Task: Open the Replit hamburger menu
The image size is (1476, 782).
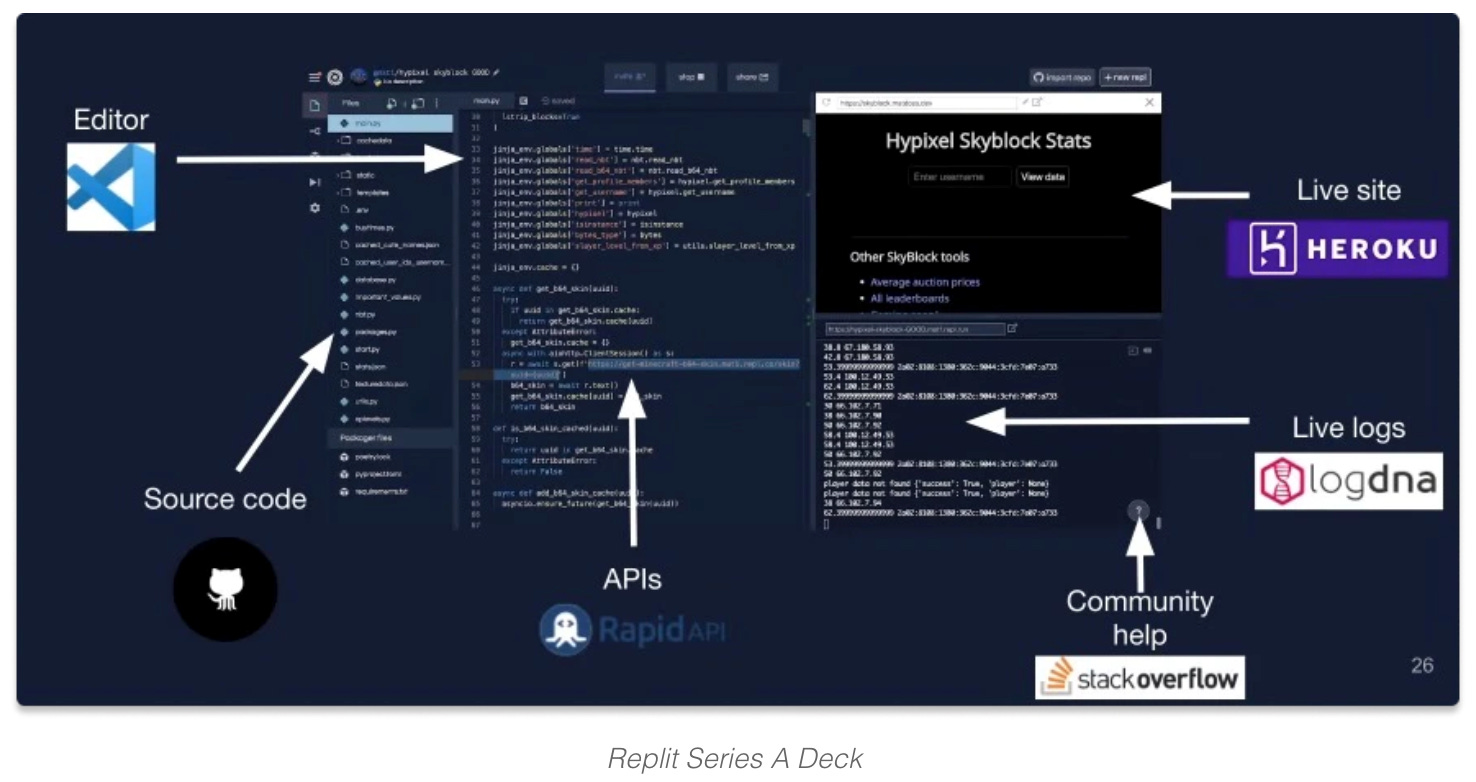Action: pos(314,77)
